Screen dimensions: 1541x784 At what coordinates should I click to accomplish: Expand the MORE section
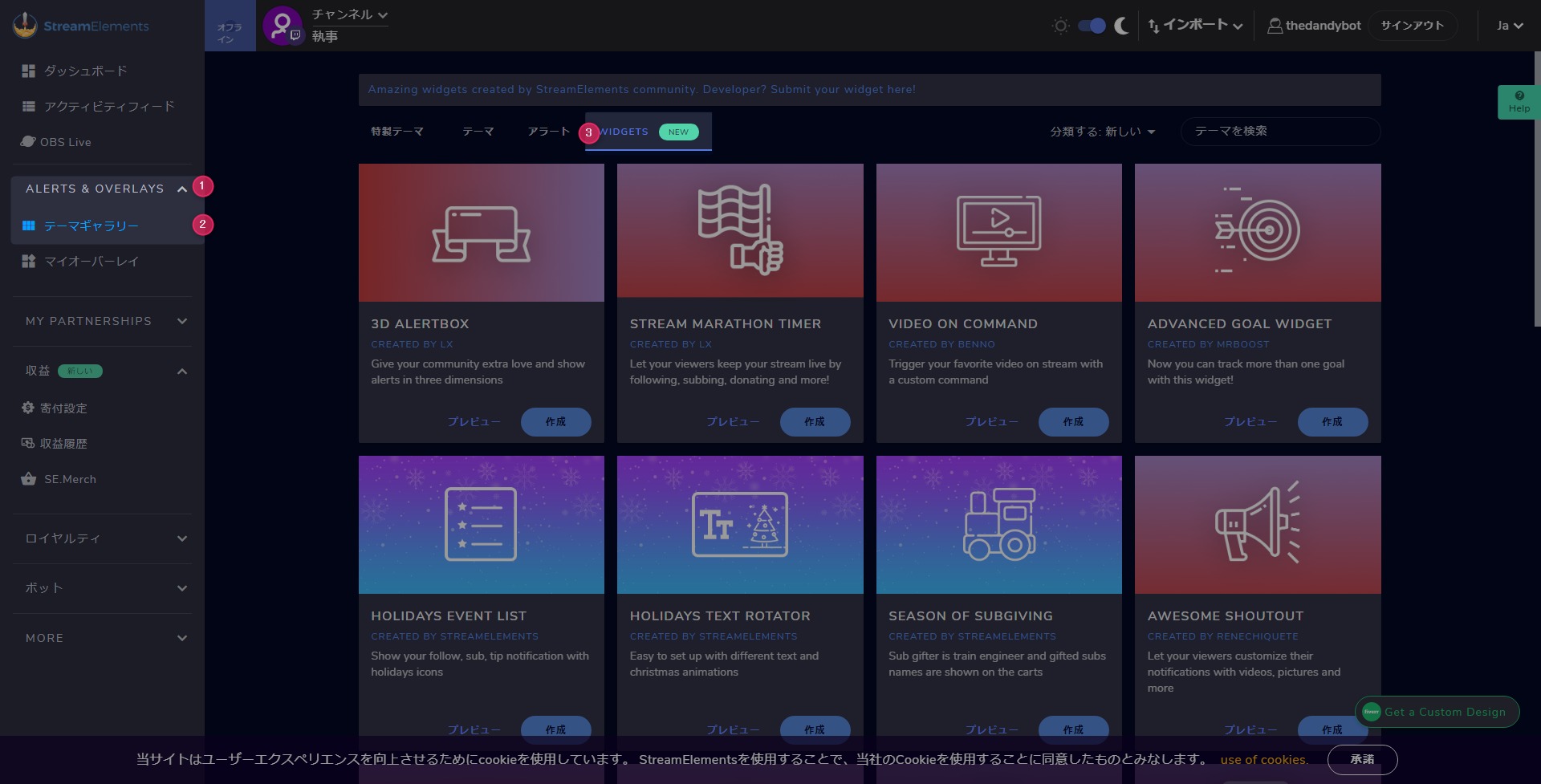tap(182, 638)
